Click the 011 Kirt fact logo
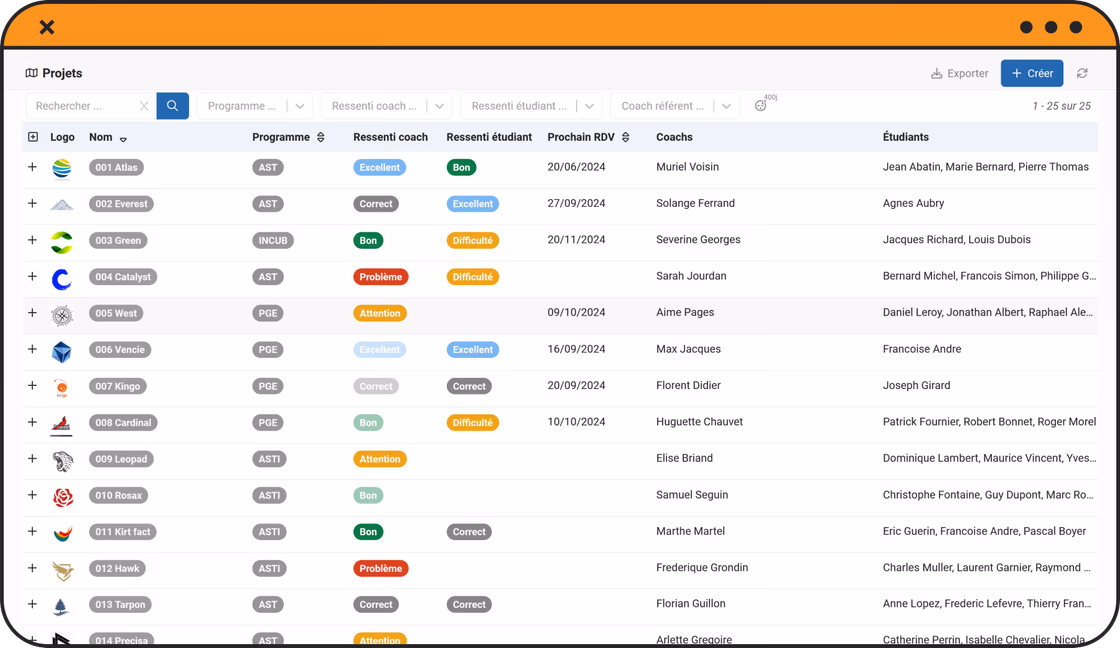 pos(63,533)
